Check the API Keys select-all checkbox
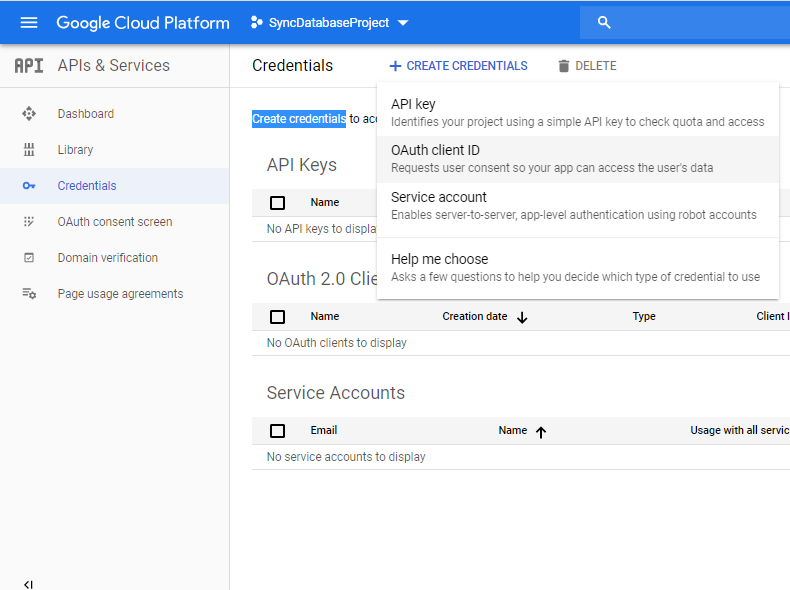 coord(278,203)
